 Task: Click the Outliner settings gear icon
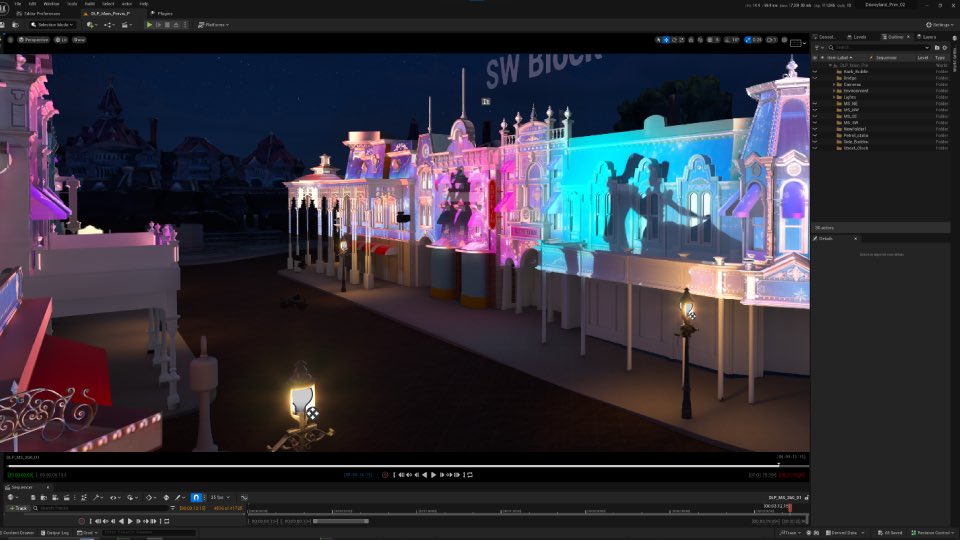945,48
